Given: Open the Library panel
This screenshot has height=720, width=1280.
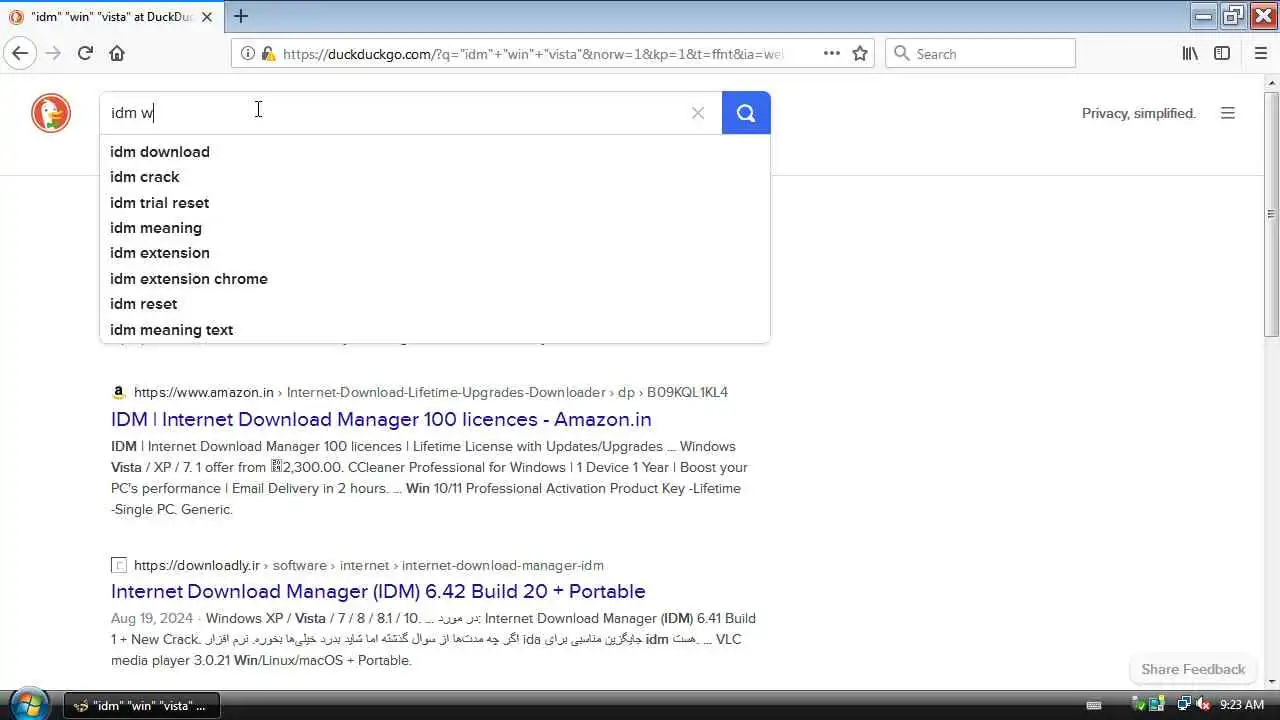Looking at the screenshot, I should click(x=1190, y=54).
